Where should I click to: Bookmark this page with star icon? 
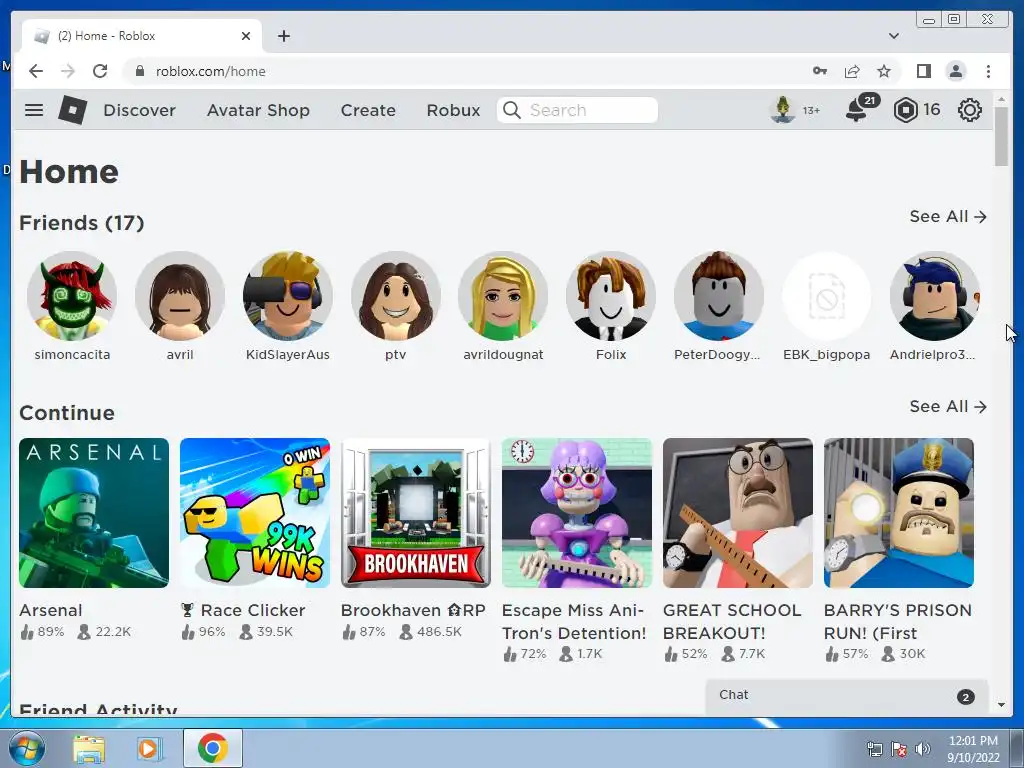click(x=884, y=71)
